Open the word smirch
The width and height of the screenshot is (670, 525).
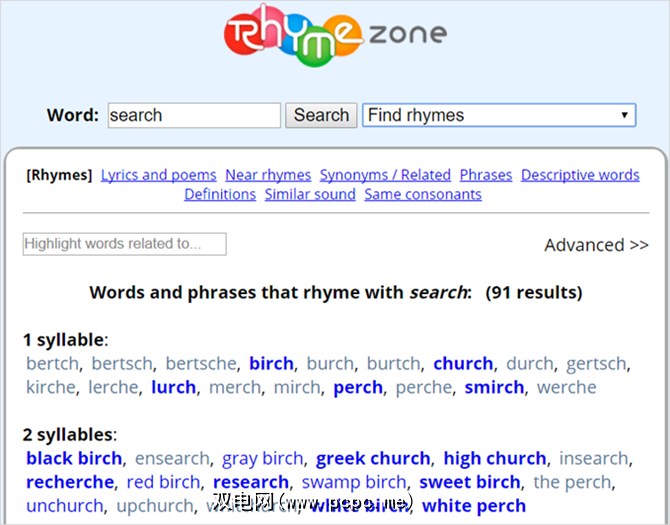[494, 387]
